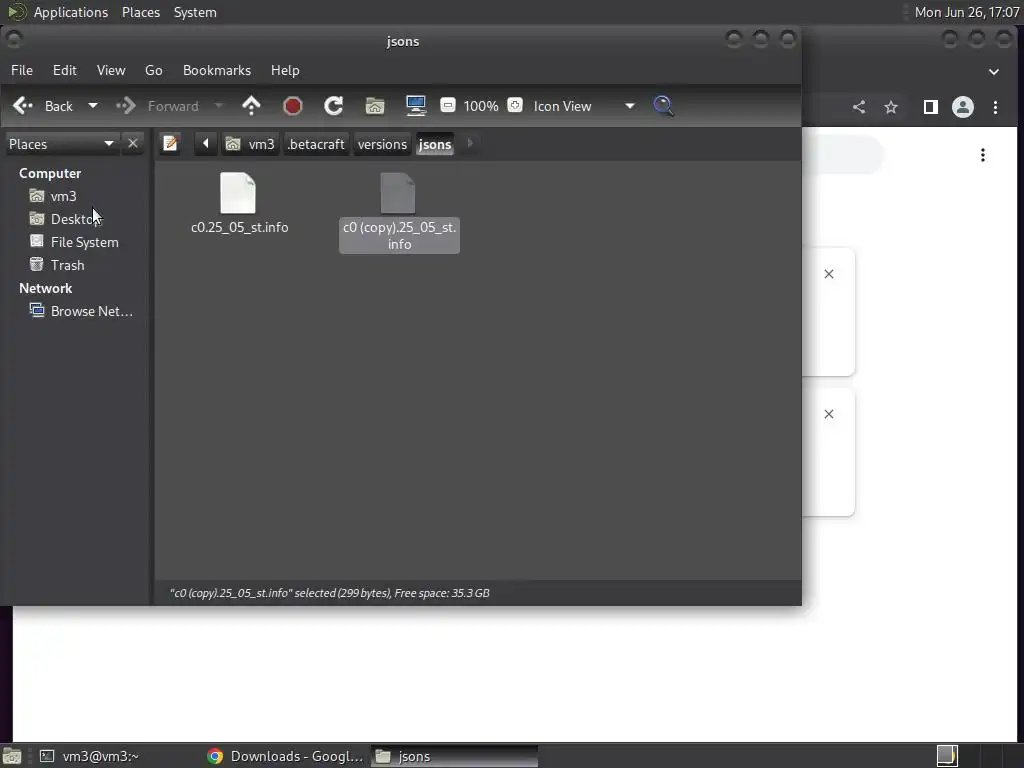This screenshot has width=1024, height=768.
Task: Click Chrome's share page icon
Action: pyautogui.click(x=859, y=107)
